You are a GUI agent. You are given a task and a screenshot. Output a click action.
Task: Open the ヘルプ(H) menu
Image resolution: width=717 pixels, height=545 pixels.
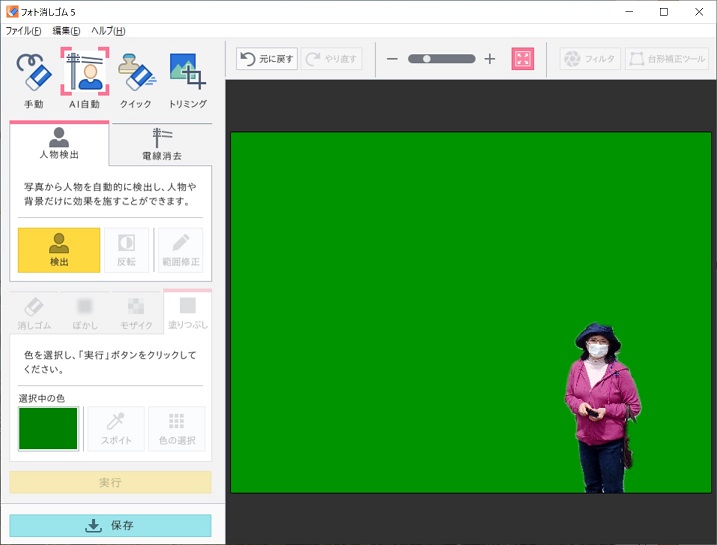pos(108,31)
